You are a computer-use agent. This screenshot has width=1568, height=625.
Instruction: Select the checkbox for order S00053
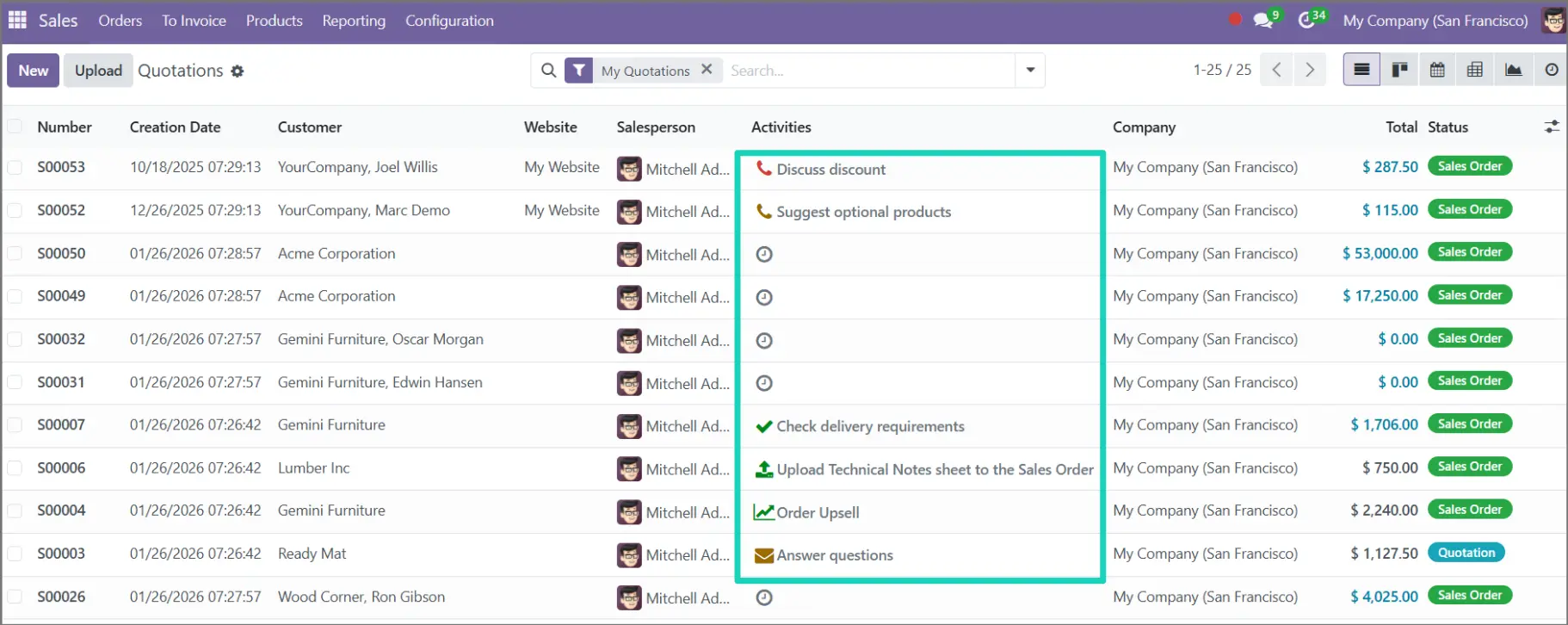point(15,167)
